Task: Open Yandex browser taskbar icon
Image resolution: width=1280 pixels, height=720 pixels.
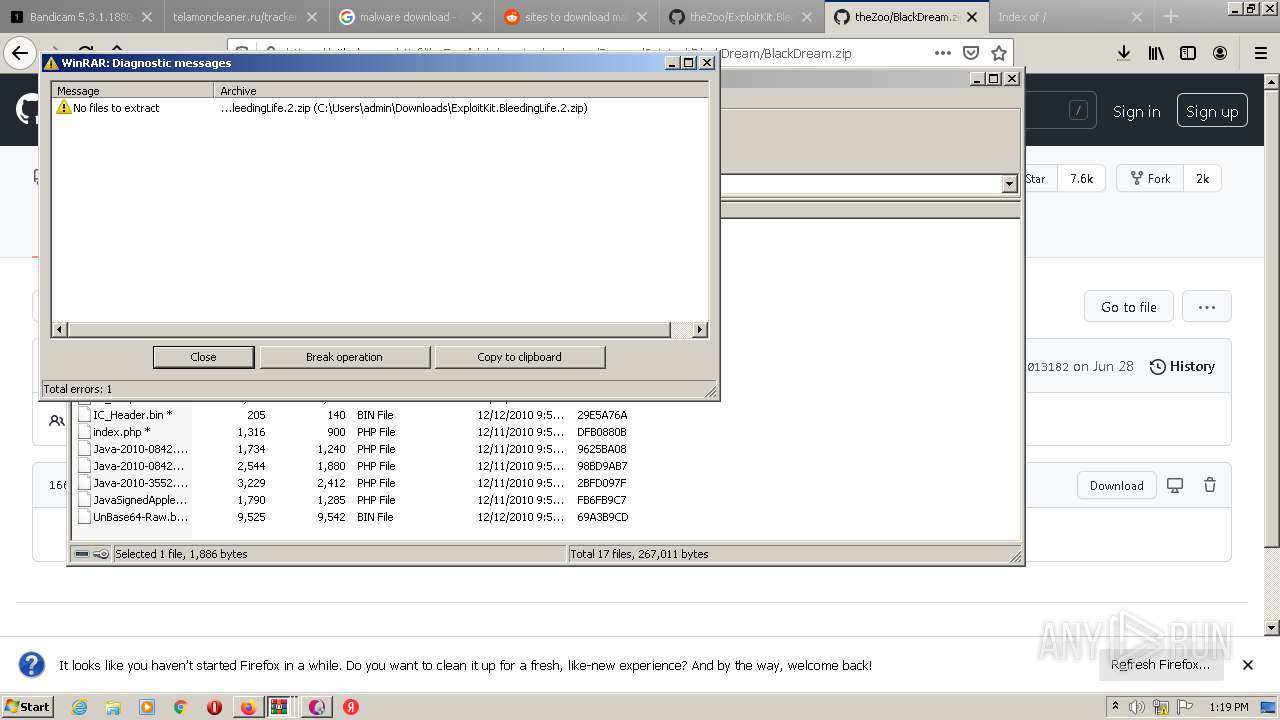Action: [351, 707]
